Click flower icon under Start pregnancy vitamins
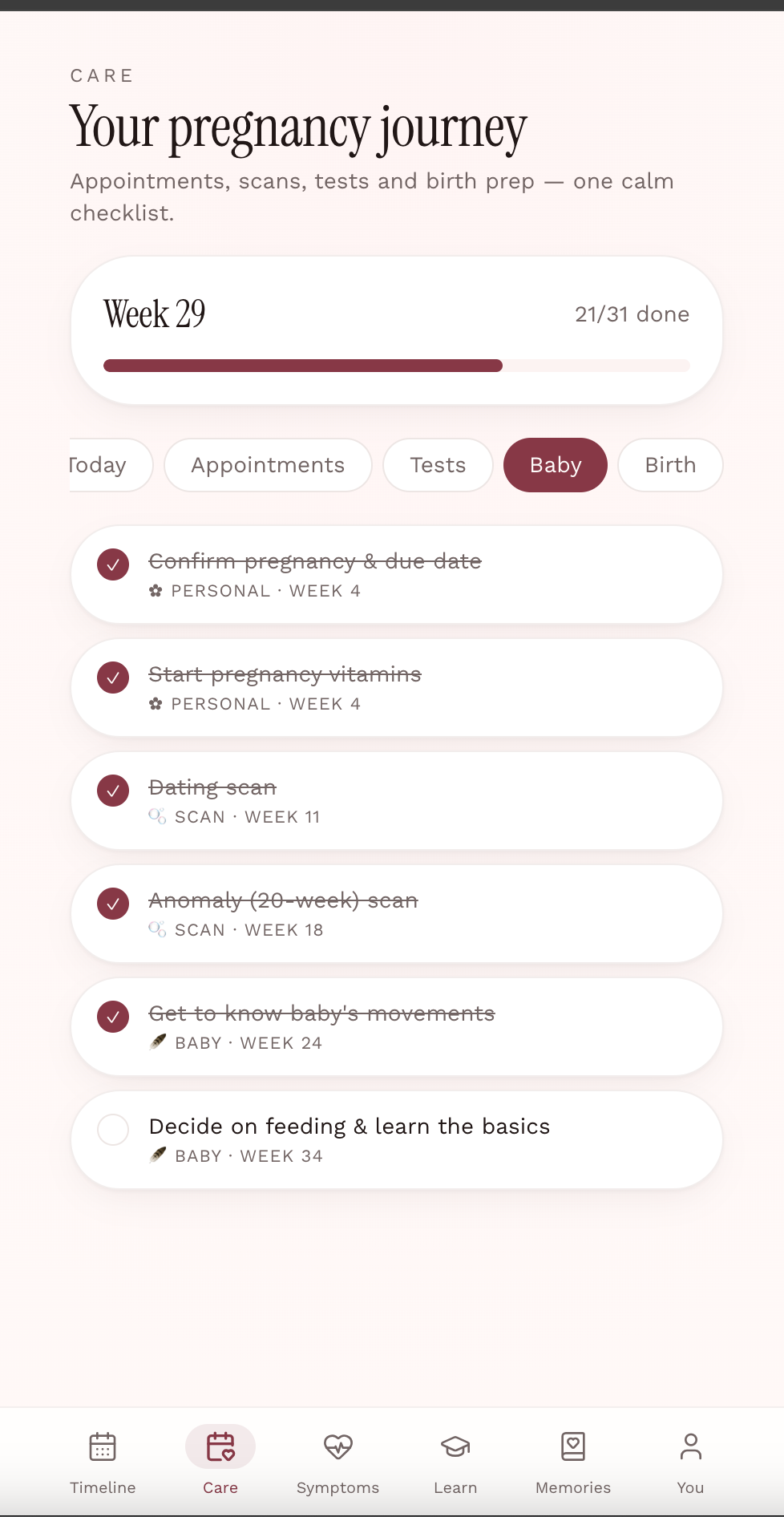 (156, 703)
